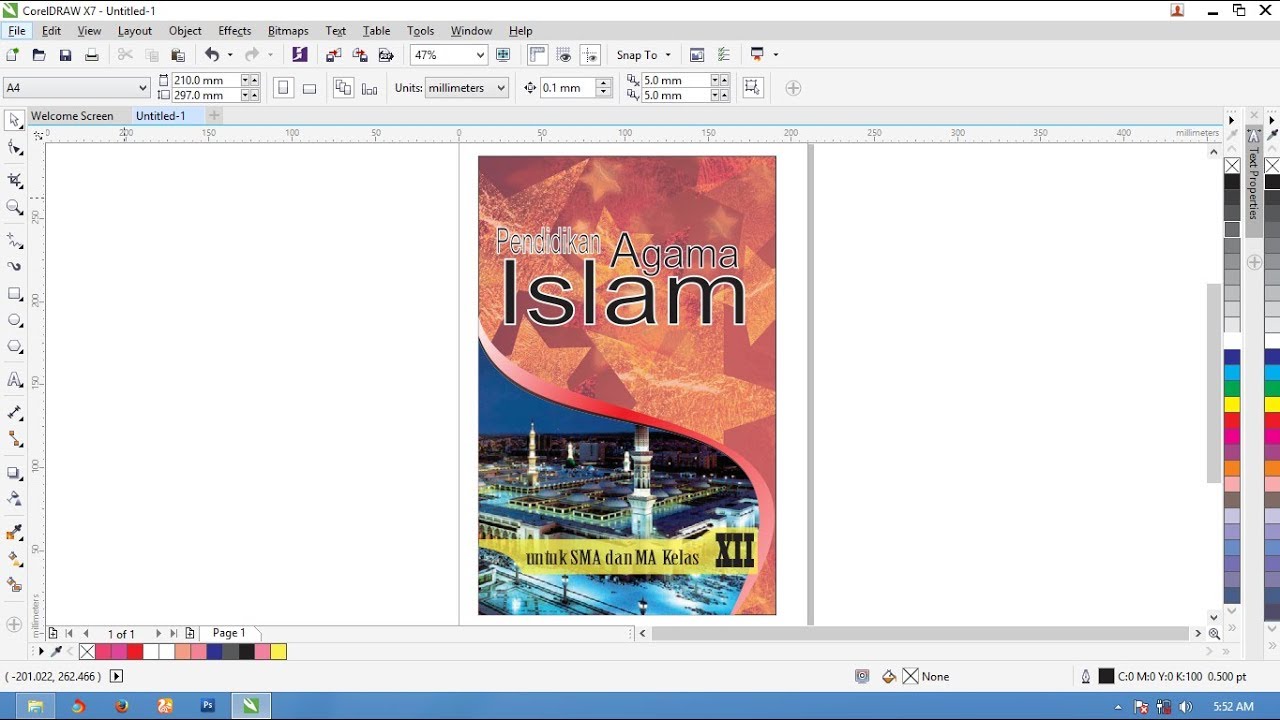
Task: Pick the yellow swatch in document palette
Action: coord(279,652)
